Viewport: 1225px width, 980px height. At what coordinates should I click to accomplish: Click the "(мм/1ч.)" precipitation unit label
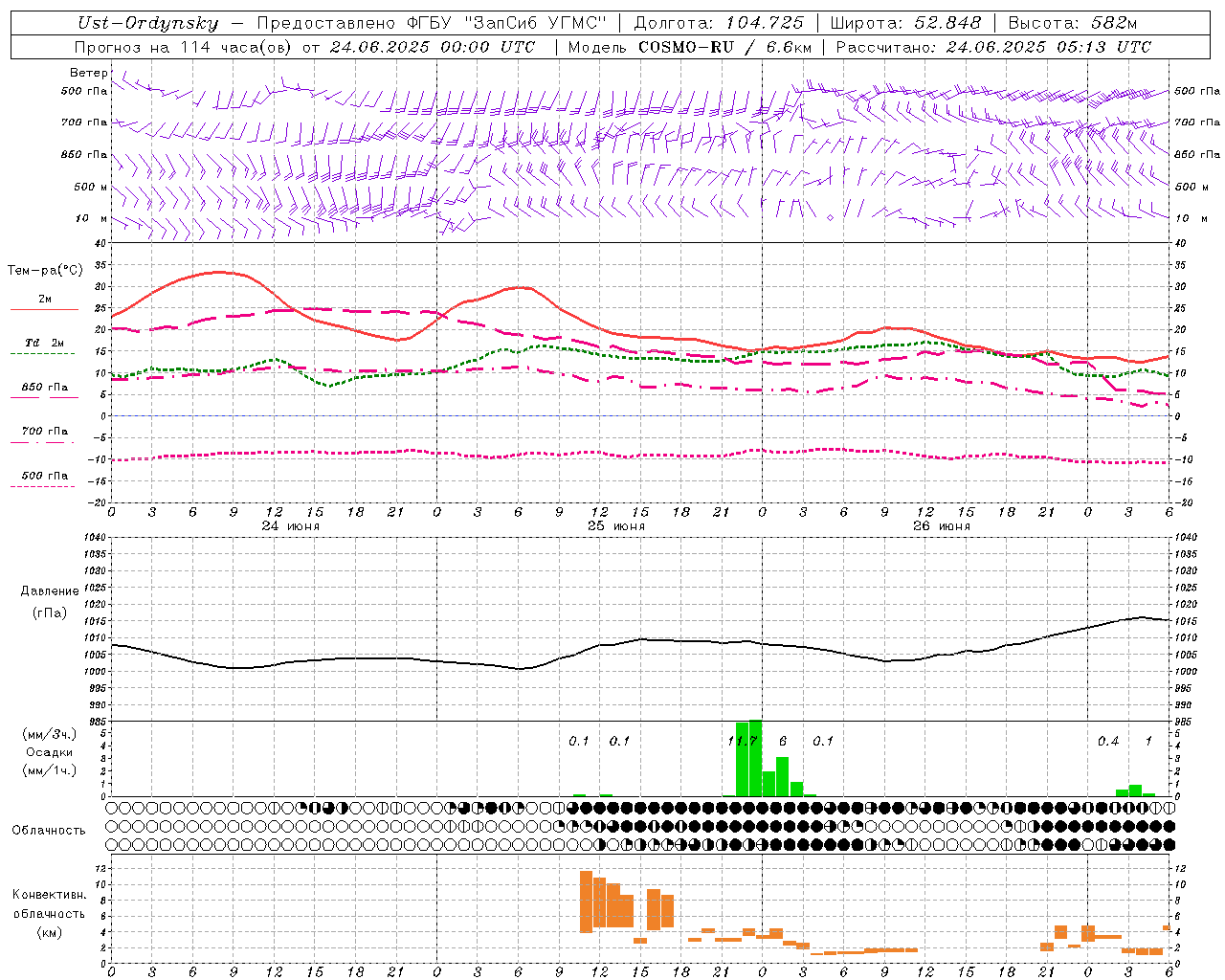point(49,770)
